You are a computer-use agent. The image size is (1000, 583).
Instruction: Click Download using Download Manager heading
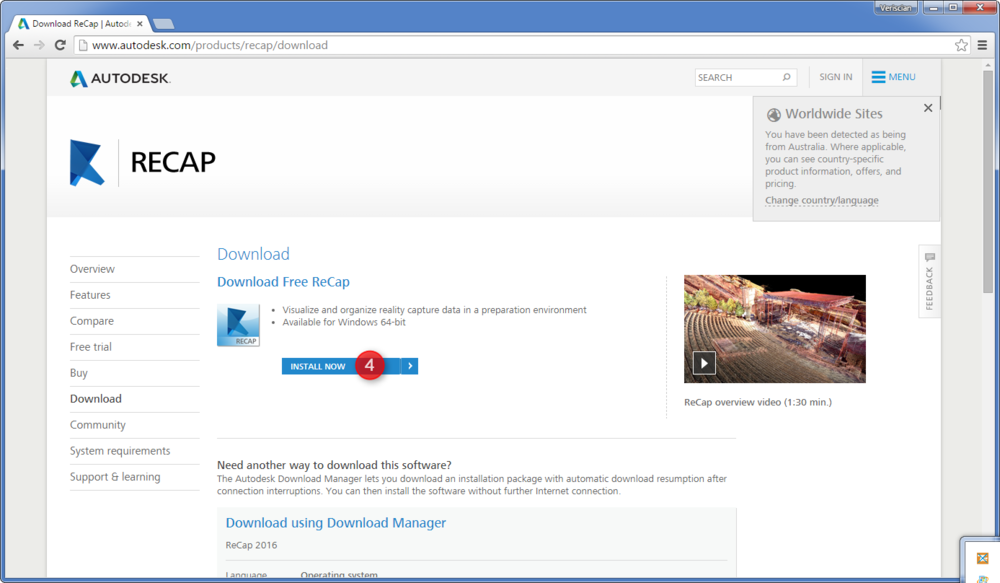(335, 523)
